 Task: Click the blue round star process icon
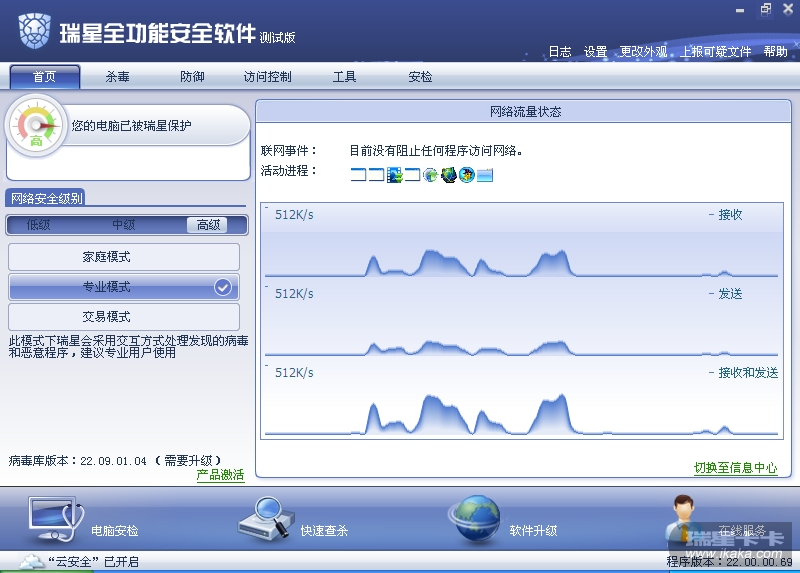467,175
